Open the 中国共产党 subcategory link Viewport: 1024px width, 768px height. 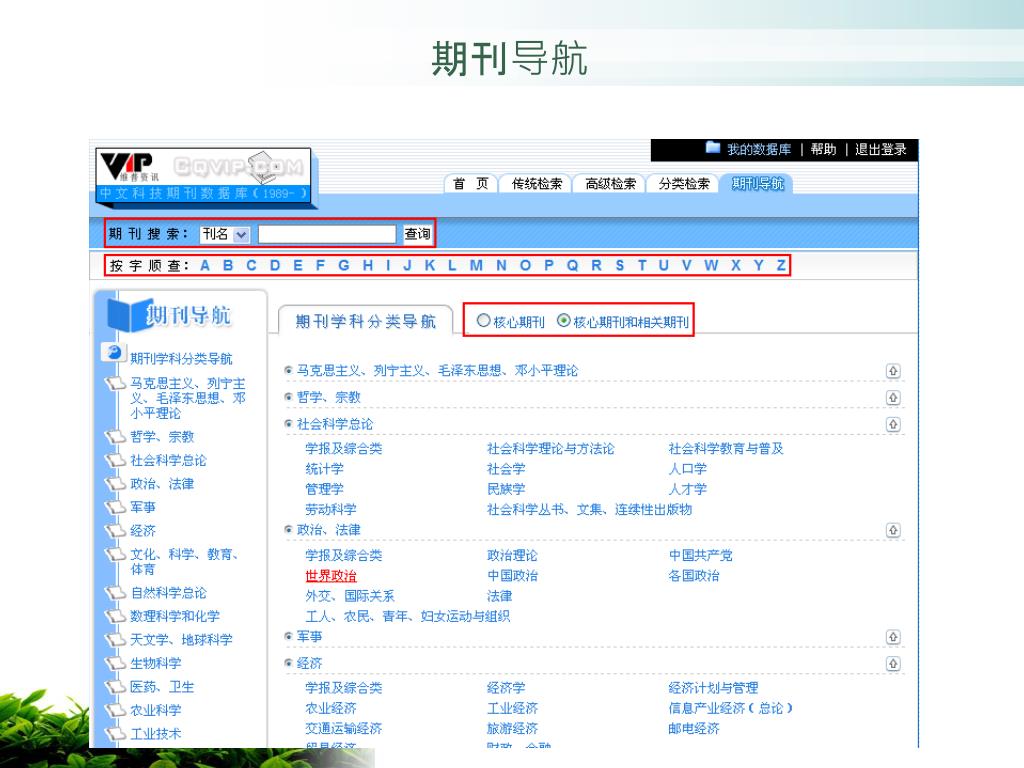[x=700, y=556]
